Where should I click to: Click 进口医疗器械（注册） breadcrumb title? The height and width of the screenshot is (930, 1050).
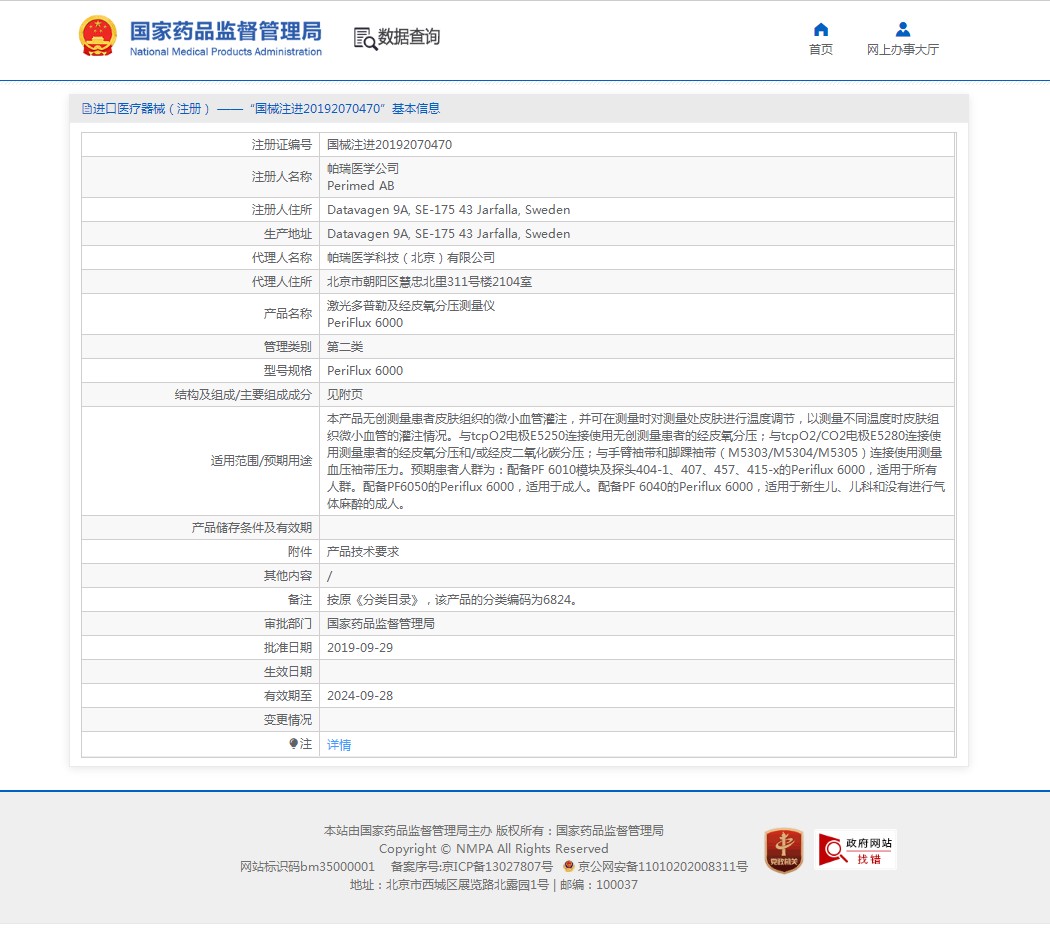coord(151,108)
